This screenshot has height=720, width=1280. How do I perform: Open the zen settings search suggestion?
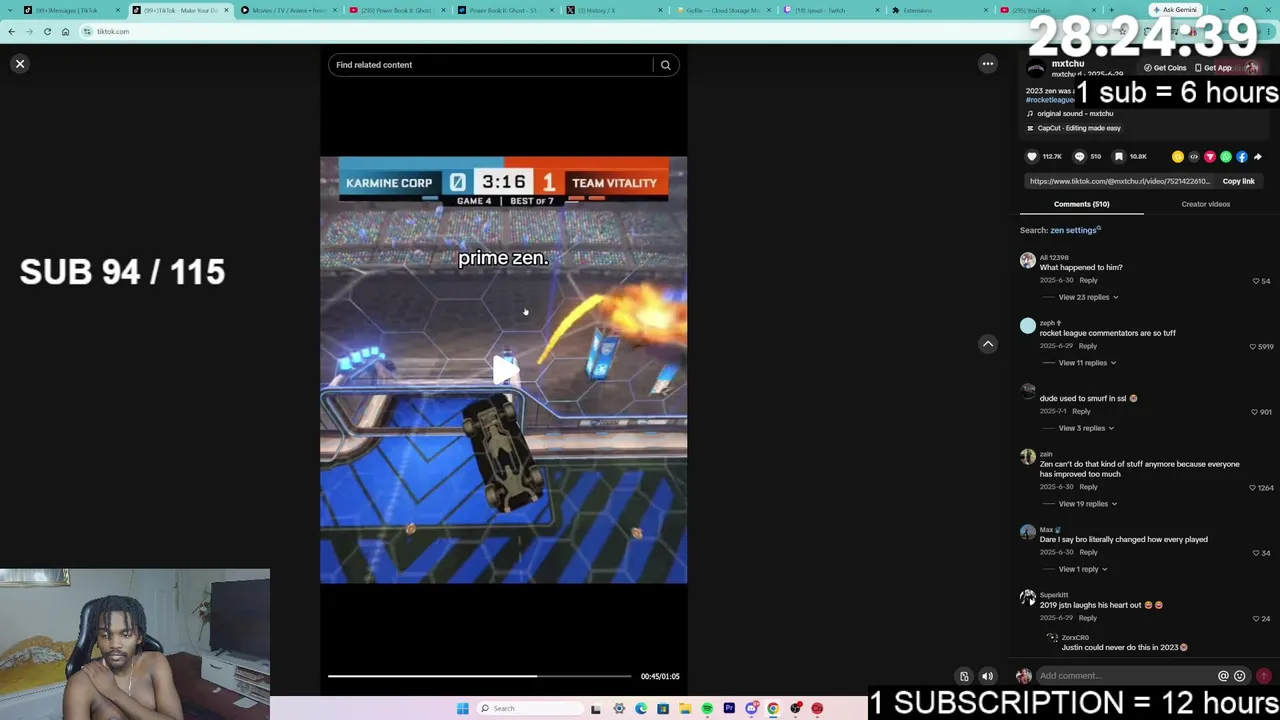pyautogui.click(x=1075, y=230)
